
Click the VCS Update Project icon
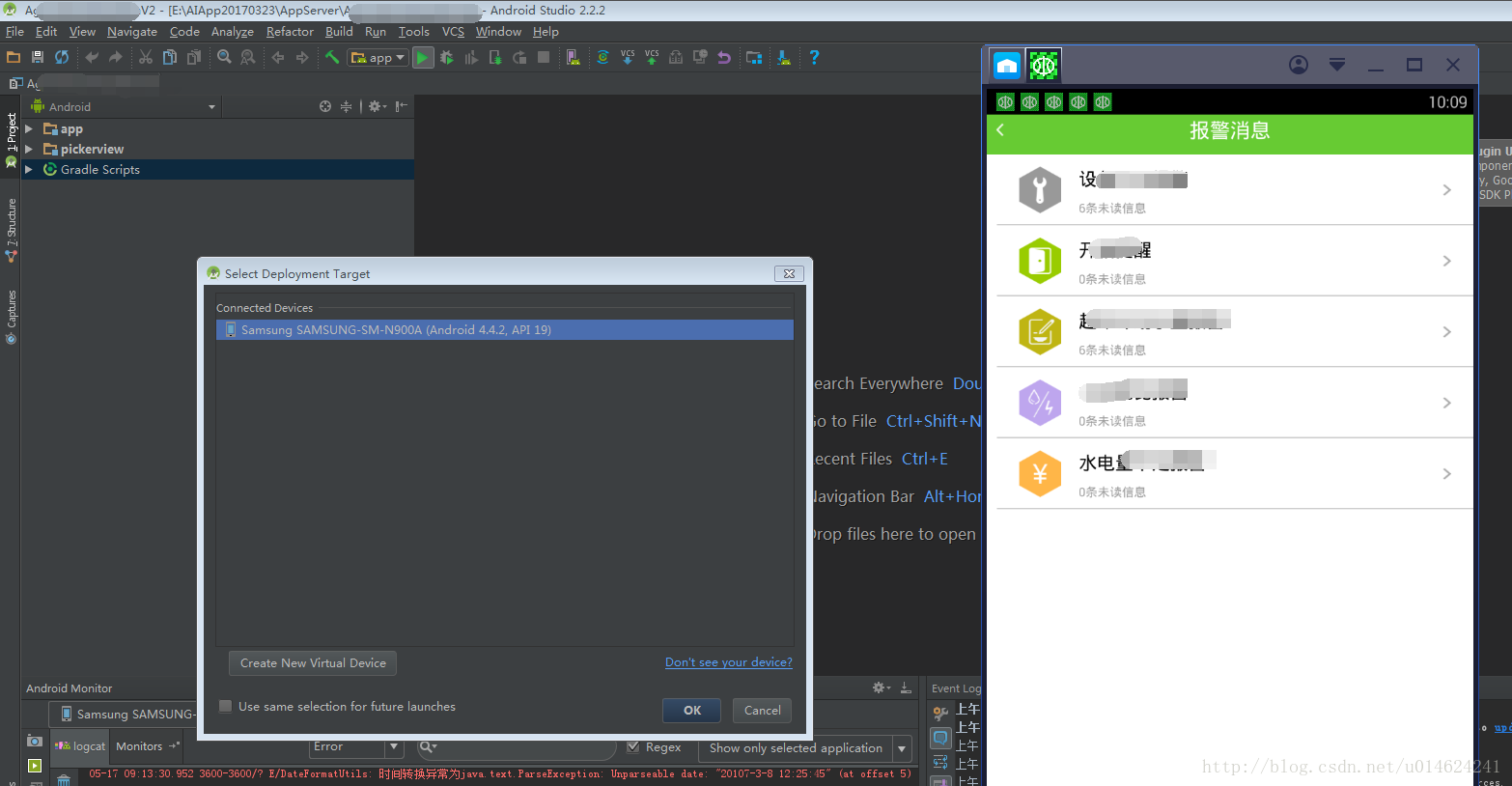tap(628, 58)
